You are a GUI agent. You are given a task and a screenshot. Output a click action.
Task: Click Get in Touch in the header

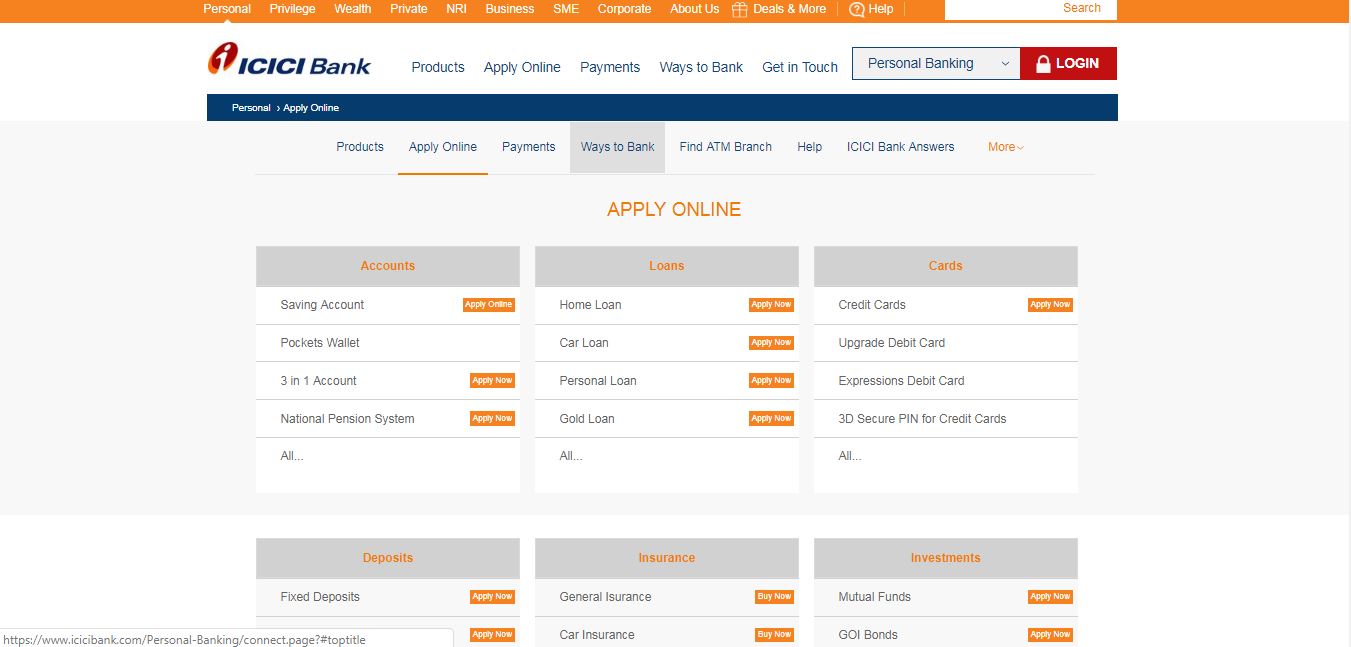click(x=799, y=67)
